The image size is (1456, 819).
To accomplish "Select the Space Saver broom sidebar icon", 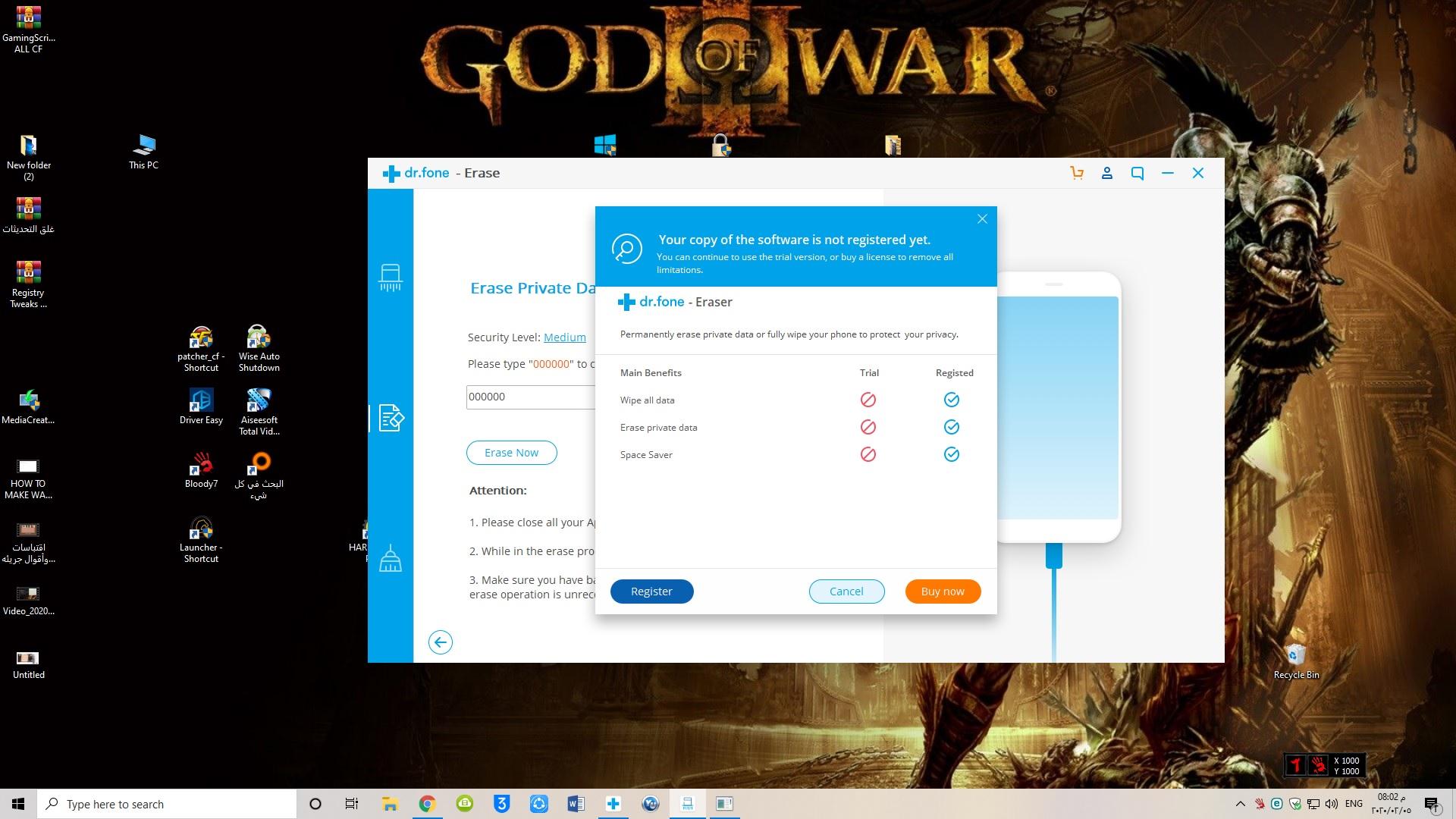I will pyautogui.click(x=391, y=558).
